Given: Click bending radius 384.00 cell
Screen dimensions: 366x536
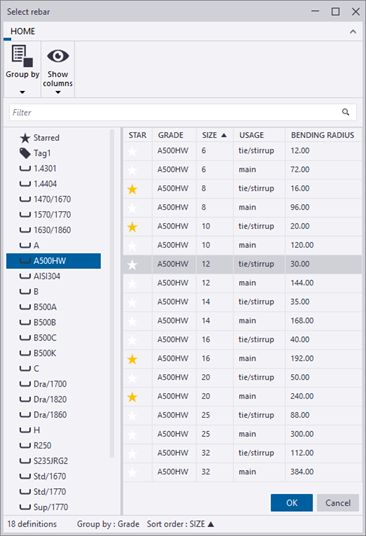Looking at the screenshot, I should coord(323,472).
